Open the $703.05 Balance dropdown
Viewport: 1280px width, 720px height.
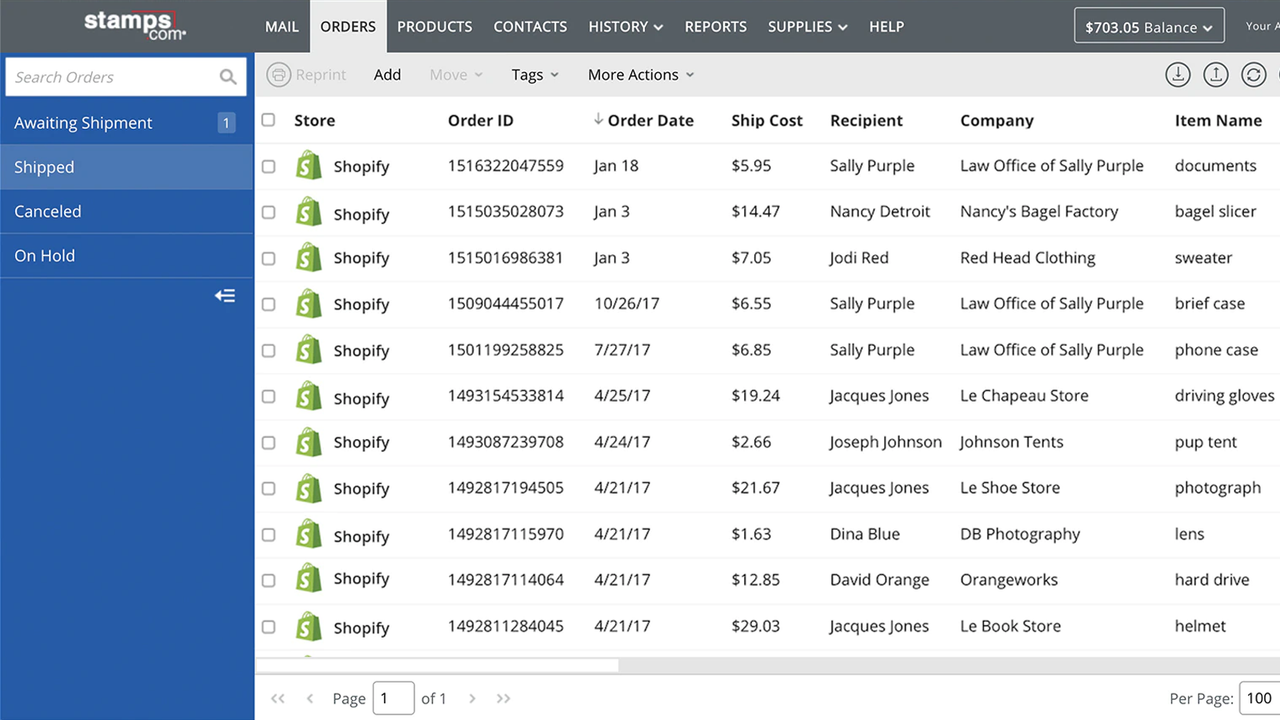coord(1148,25)
